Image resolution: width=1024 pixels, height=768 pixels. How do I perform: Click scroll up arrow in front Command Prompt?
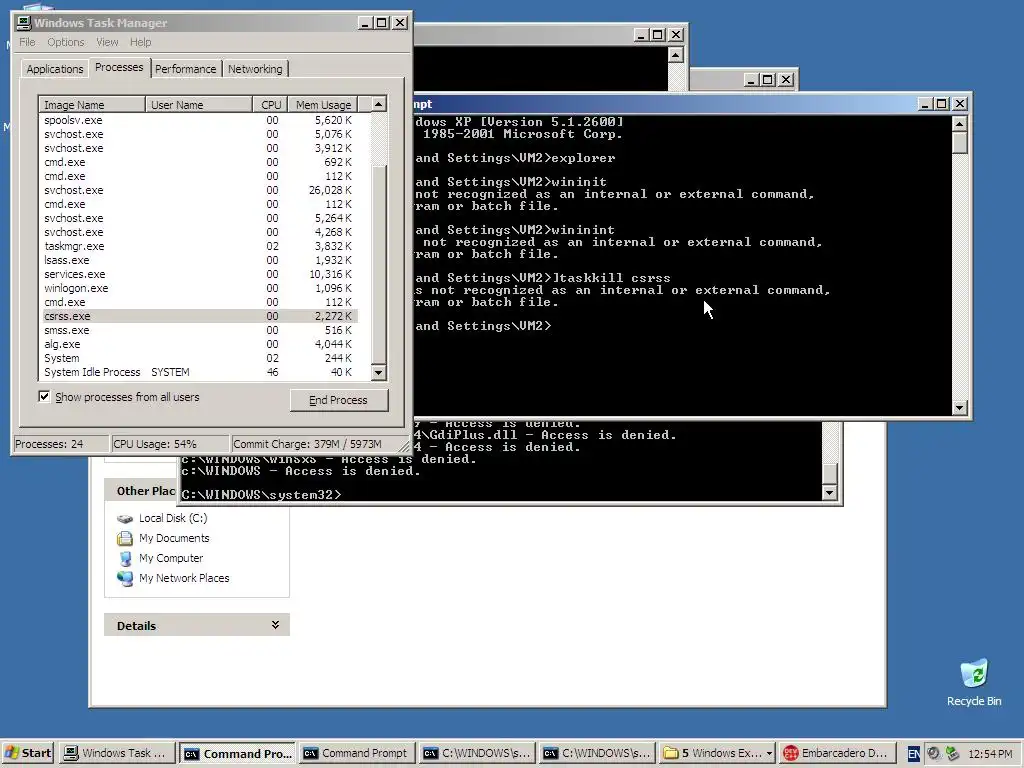click(959, 123)
